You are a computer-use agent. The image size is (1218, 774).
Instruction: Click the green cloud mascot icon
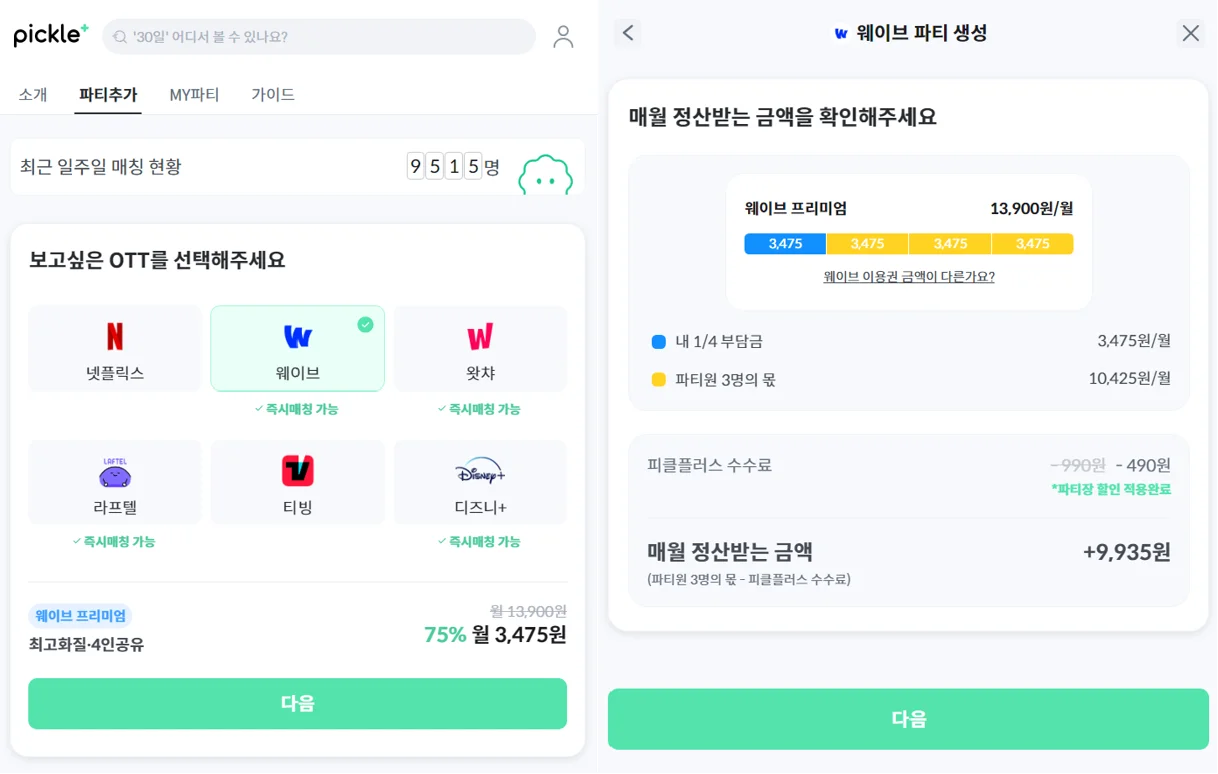[x=545, y=176]
